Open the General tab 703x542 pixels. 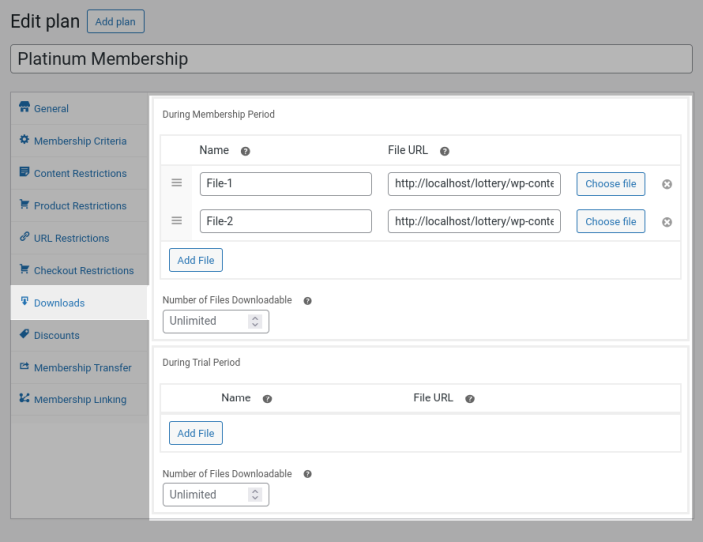coord(51,108)
